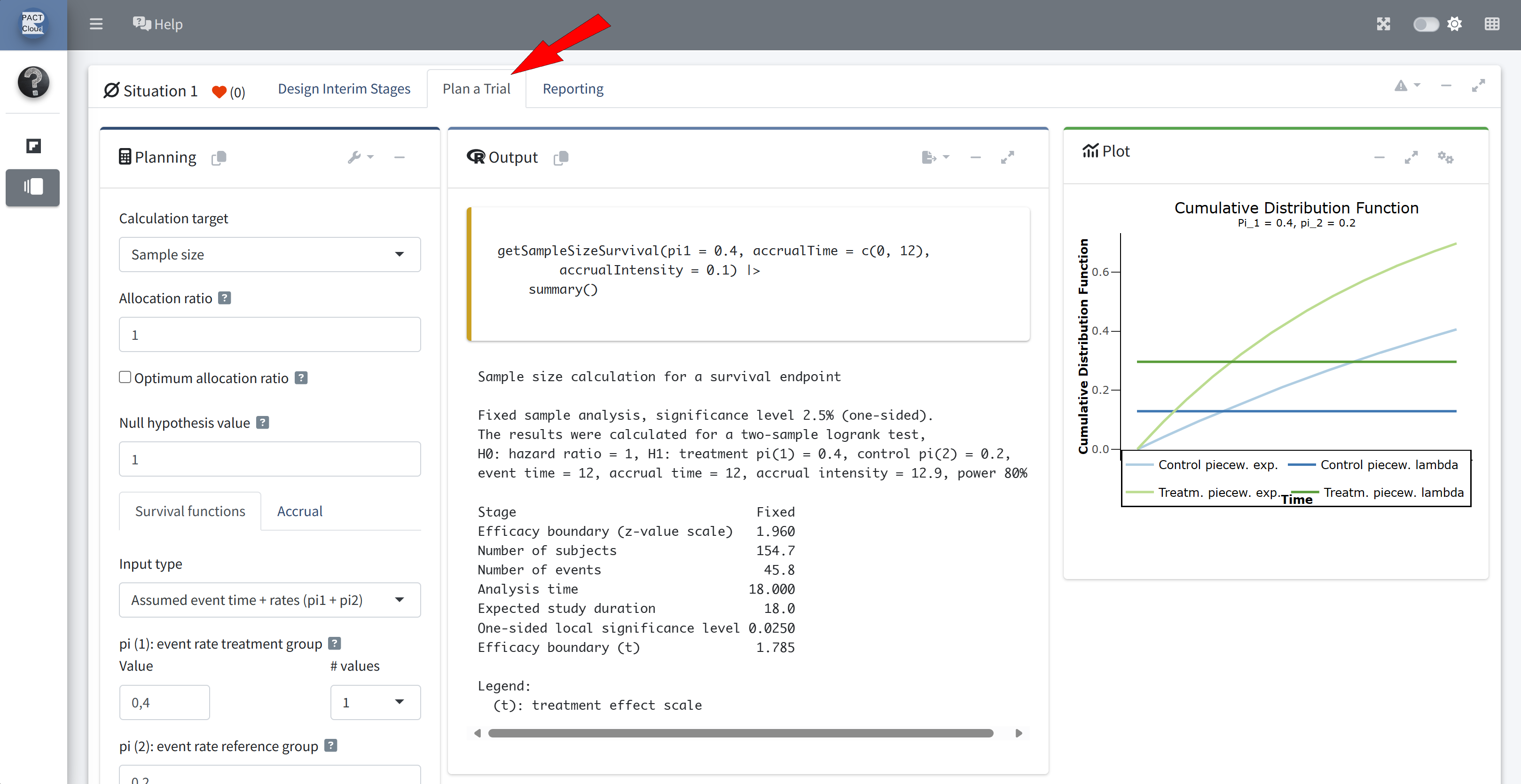Click the Help link in header
The image size is (1521, 784).
[157, 24]
